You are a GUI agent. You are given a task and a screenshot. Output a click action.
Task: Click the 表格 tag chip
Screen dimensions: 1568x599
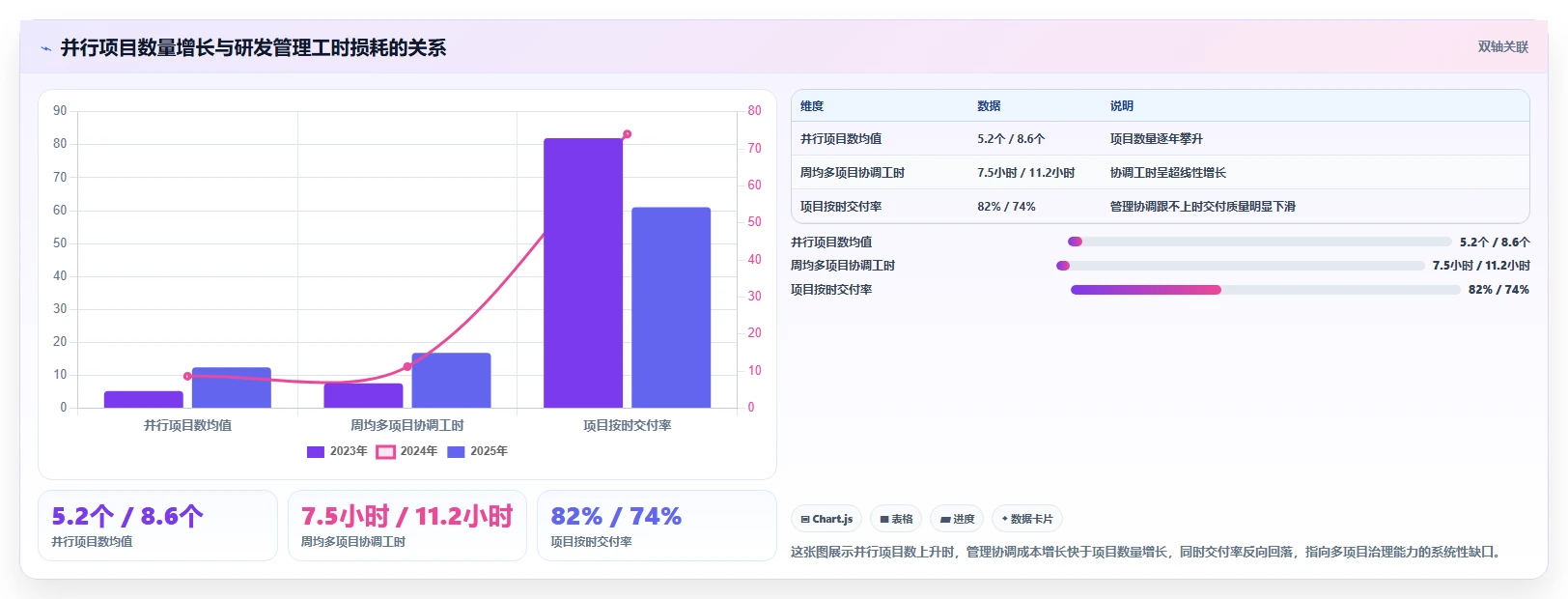pos(896,519)
